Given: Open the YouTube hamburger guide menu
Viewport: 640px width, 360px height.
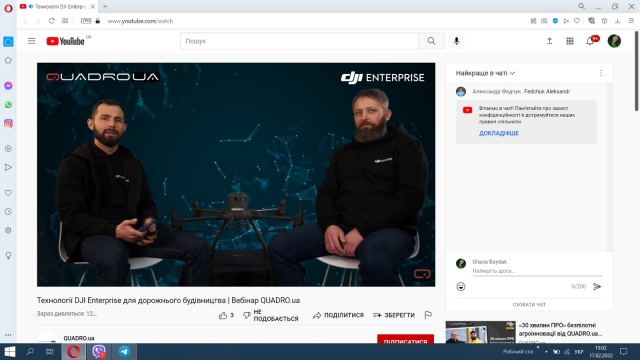Looking at the screenshot, I should coord(31,41).
